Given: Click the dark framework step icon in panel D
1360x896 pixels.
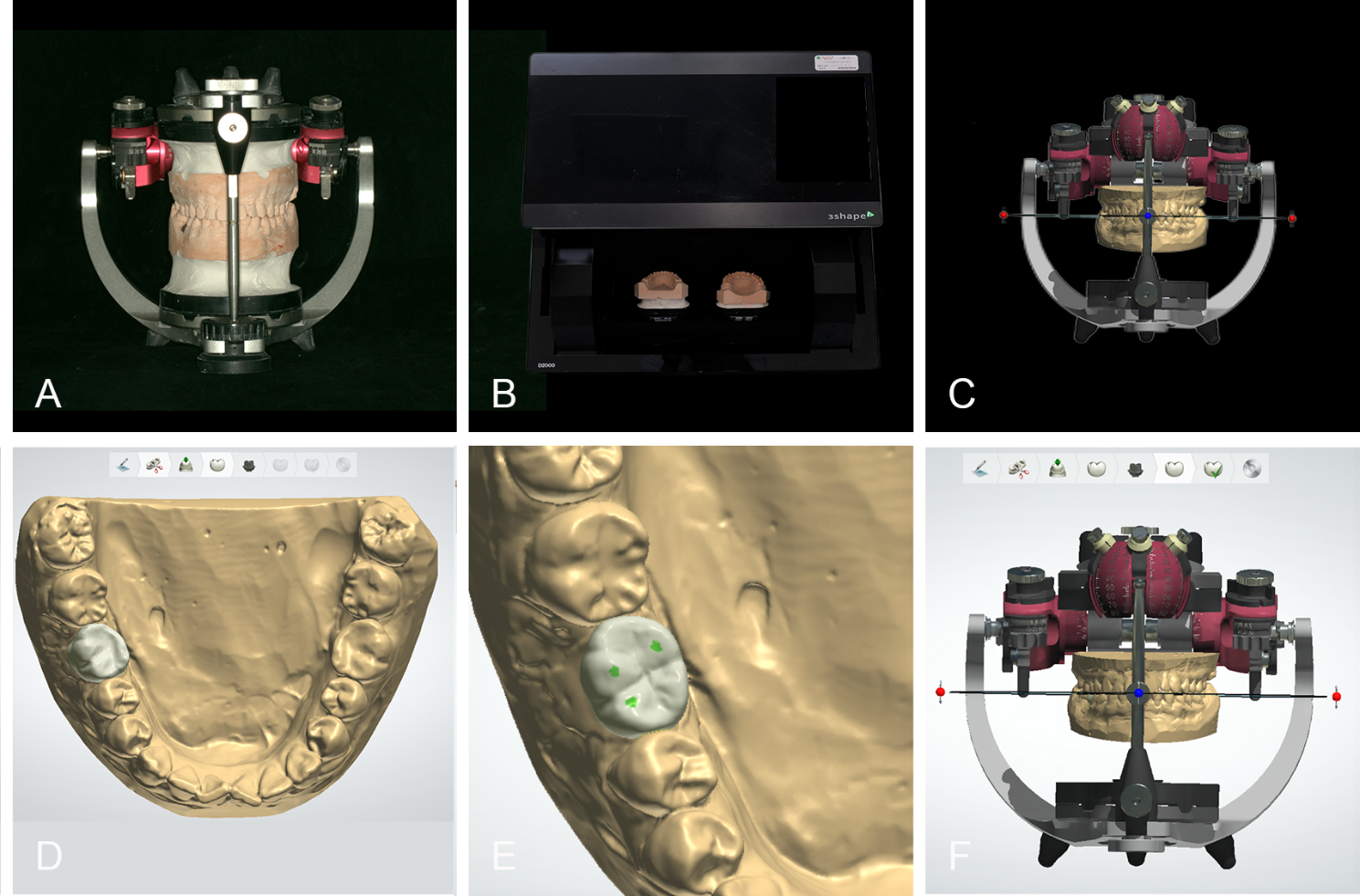Looking at the screenshot, I should [248, 465].
